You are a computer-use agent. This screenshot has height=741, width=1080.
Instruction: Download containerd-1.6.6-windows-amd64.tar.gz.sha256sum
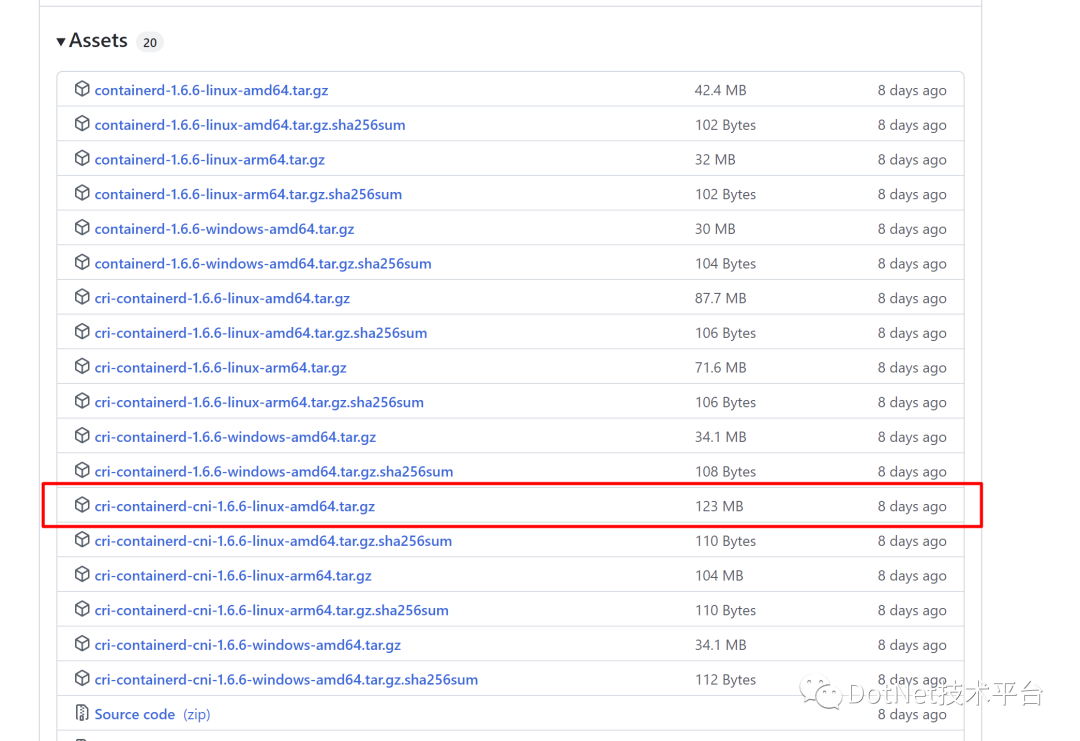coord(263,264)
